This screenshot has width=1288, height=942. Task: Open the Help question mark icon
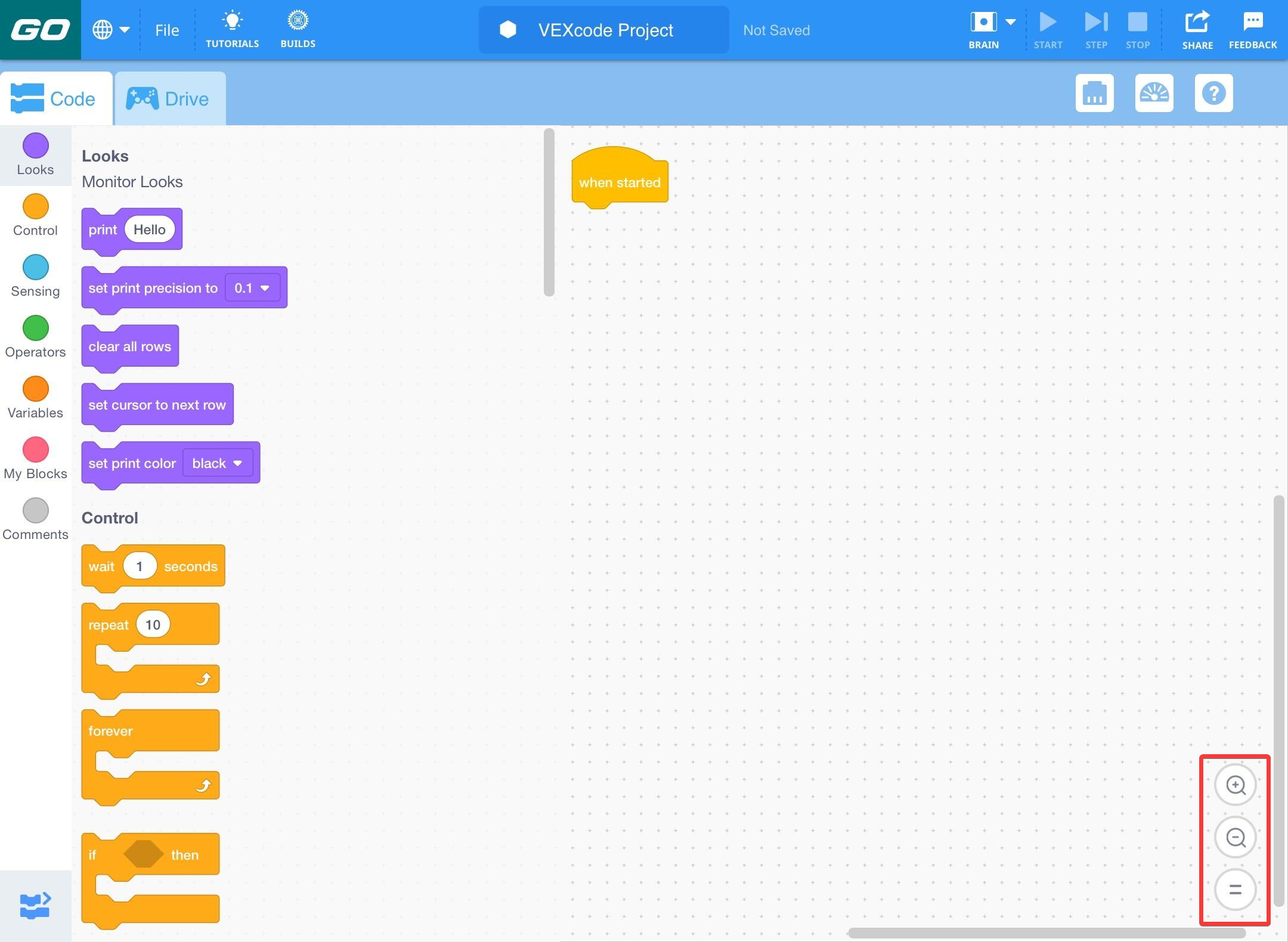click(1213, 94)
